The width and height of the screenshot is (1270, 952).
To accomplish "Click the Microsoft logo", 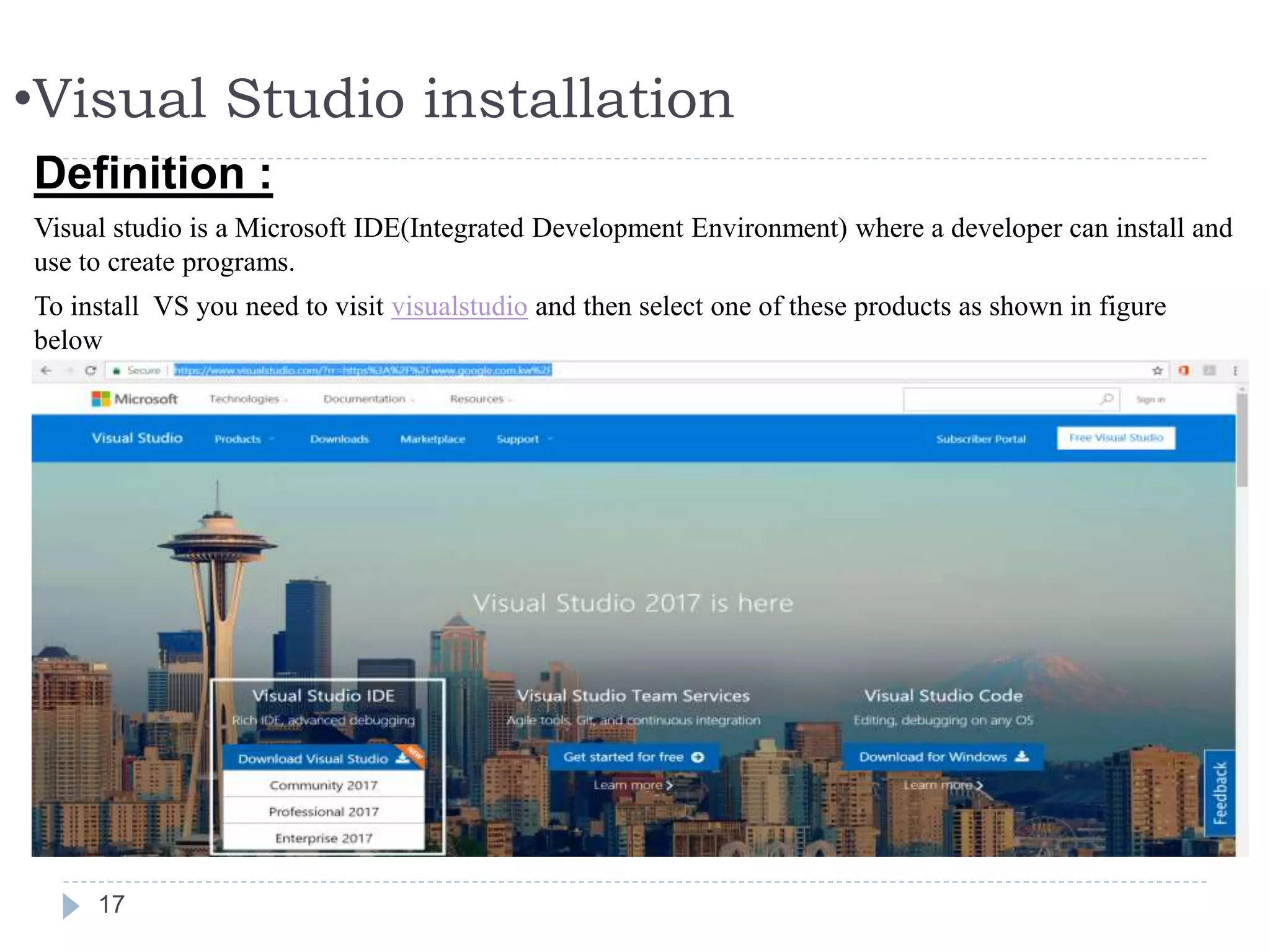I will (135, 399).
